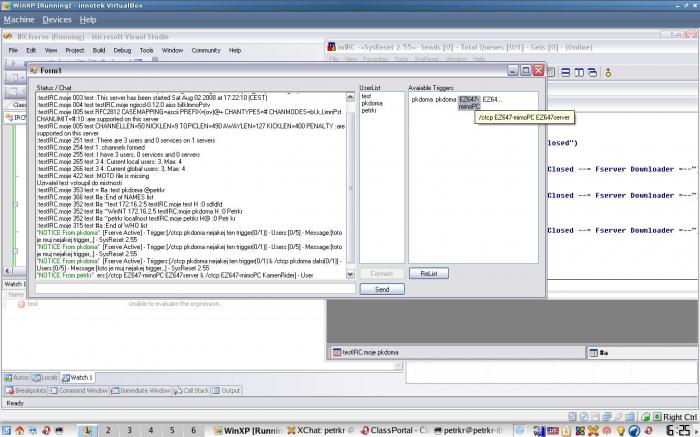Click the lightbulb tray icon
This screenshot has width=700, height=437.
click(x=621, y=431)
